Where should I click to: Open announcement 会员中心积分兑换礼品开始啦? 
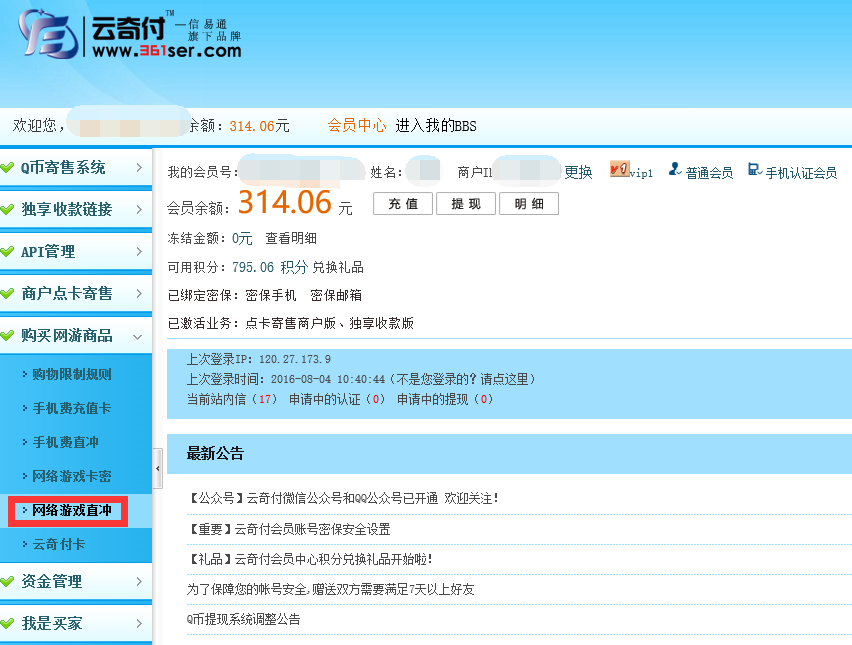(310, 559)
